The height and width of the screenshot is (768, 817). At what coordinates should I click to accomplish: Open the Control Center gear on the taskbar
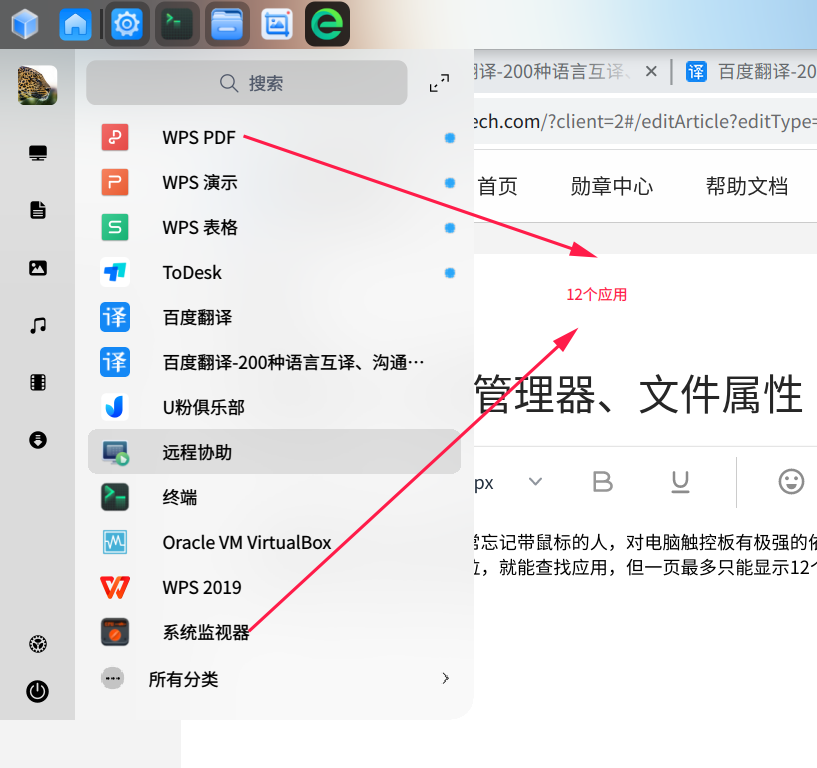127,23
